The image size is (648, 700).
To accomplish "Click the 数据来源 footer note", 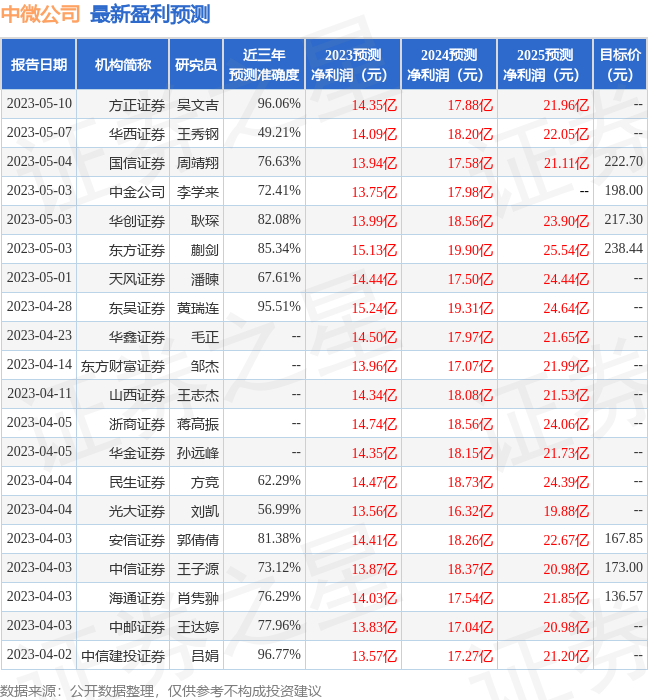I will 161,692.
